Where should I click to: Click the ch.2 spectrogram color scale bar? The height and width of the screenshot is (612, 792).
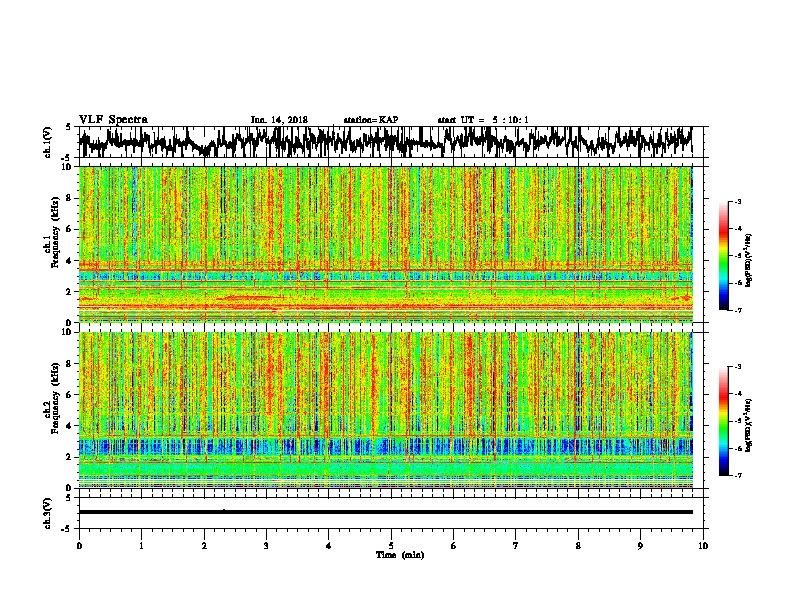point(723,421)
